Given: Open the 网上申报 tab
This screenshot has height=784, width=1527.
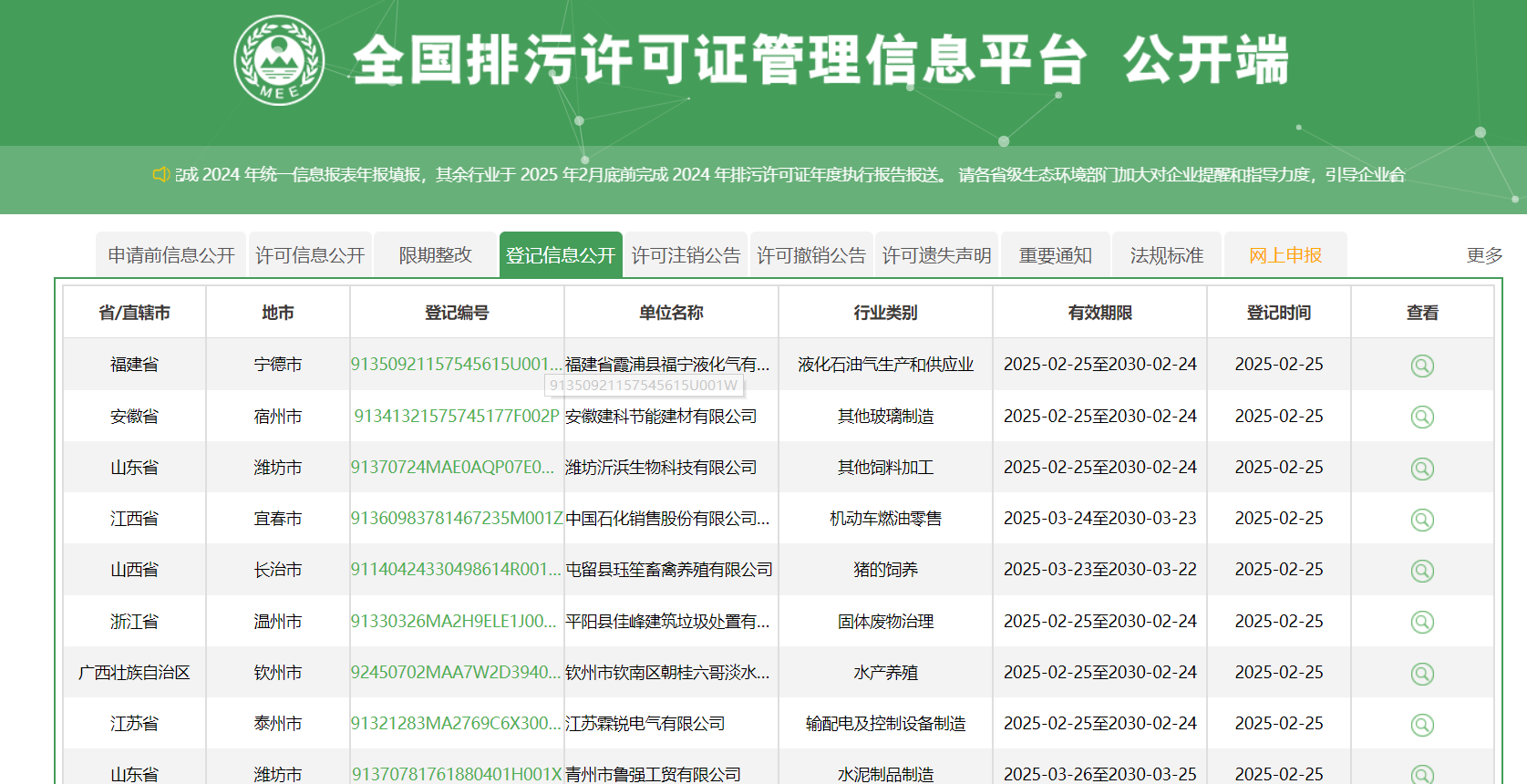Looking at the screenshot, I should 1285,255.
